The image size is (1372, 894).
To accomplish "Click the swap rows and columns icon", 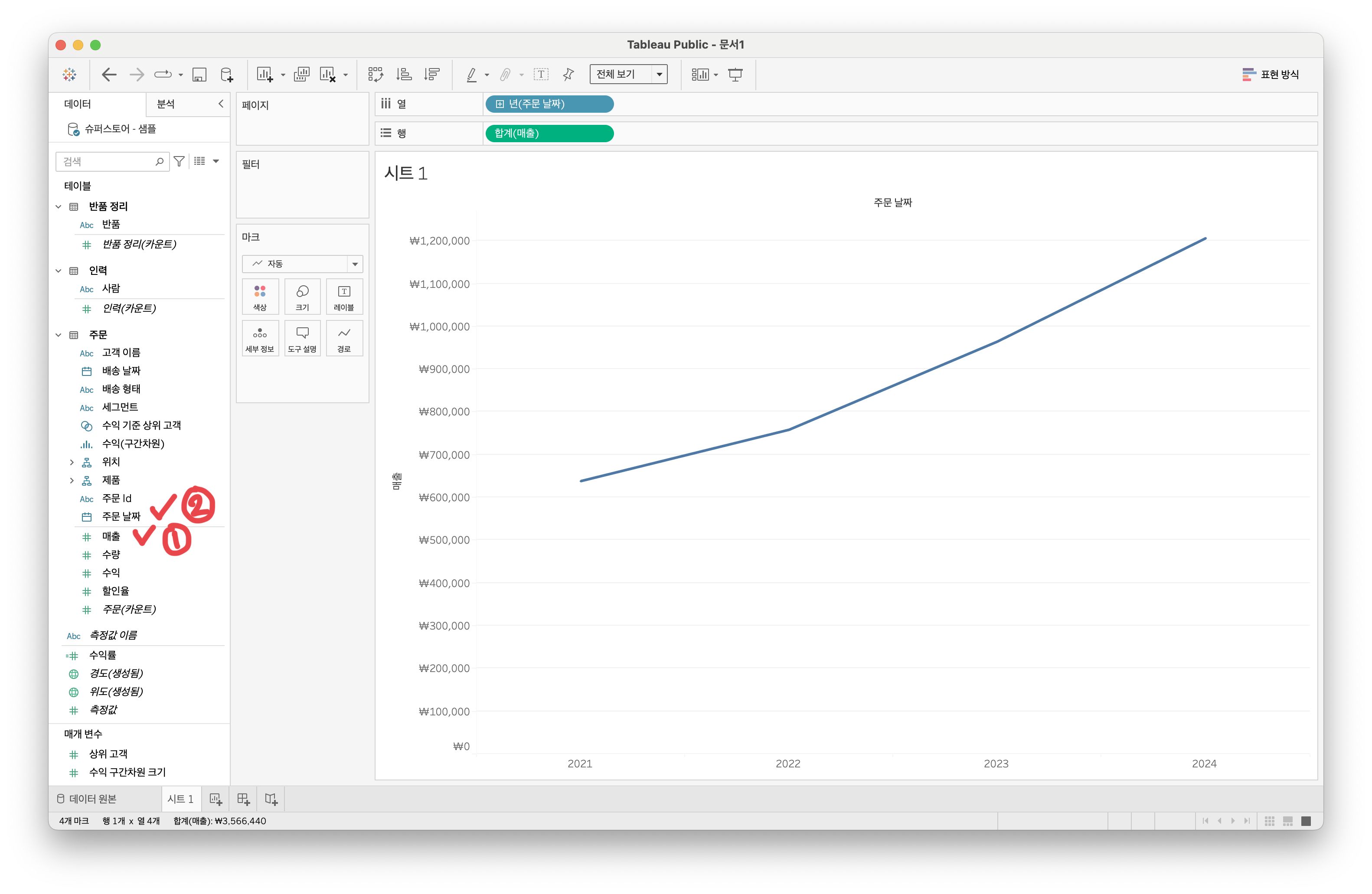I will point(375,75).
